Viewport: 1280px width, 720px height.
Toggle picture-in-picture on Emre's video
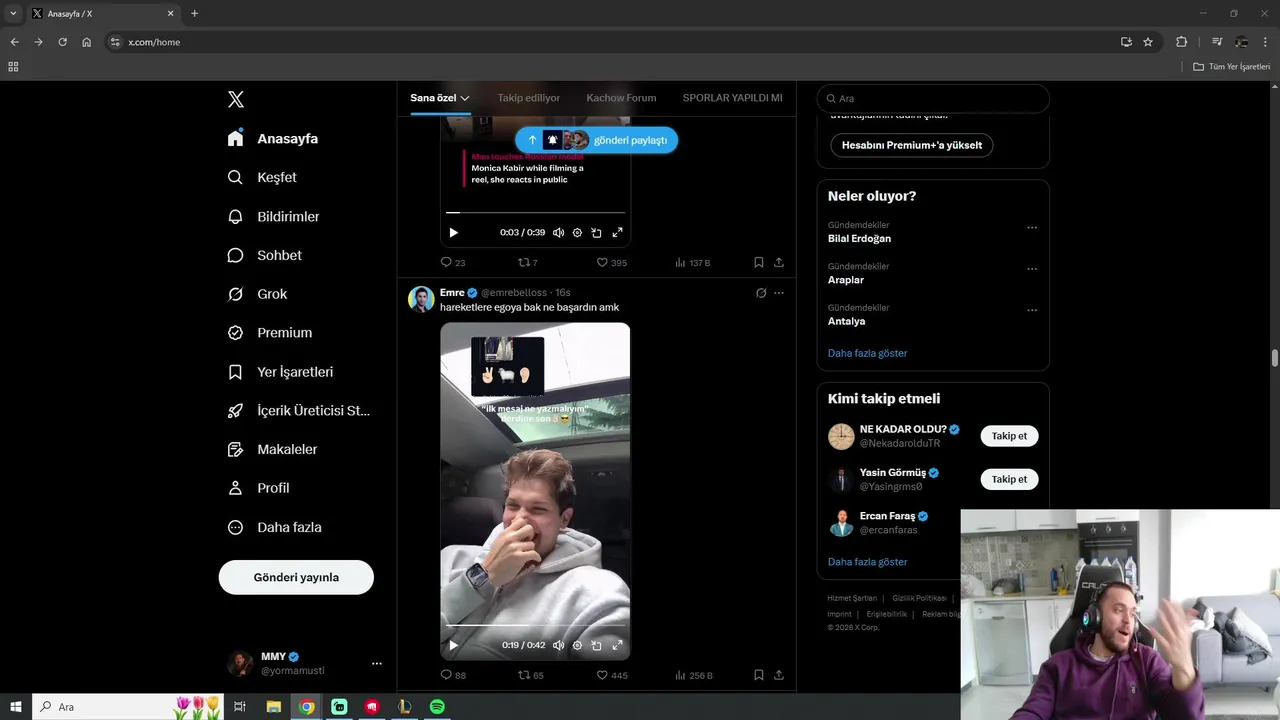(x=596, y=645)
